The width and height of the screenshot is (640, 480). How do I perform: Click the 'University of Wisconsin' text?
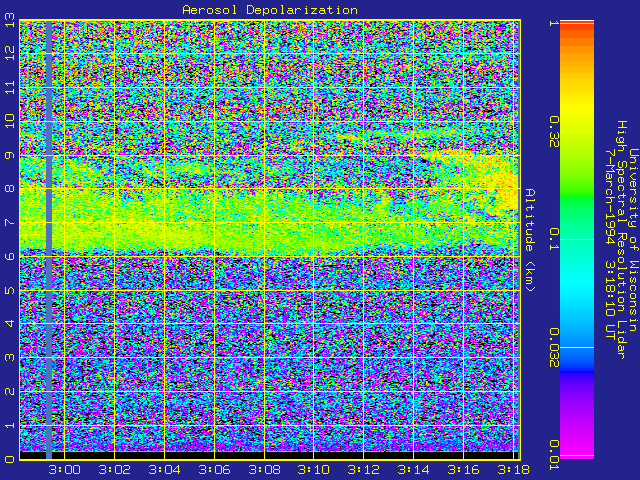coord(632,240)
